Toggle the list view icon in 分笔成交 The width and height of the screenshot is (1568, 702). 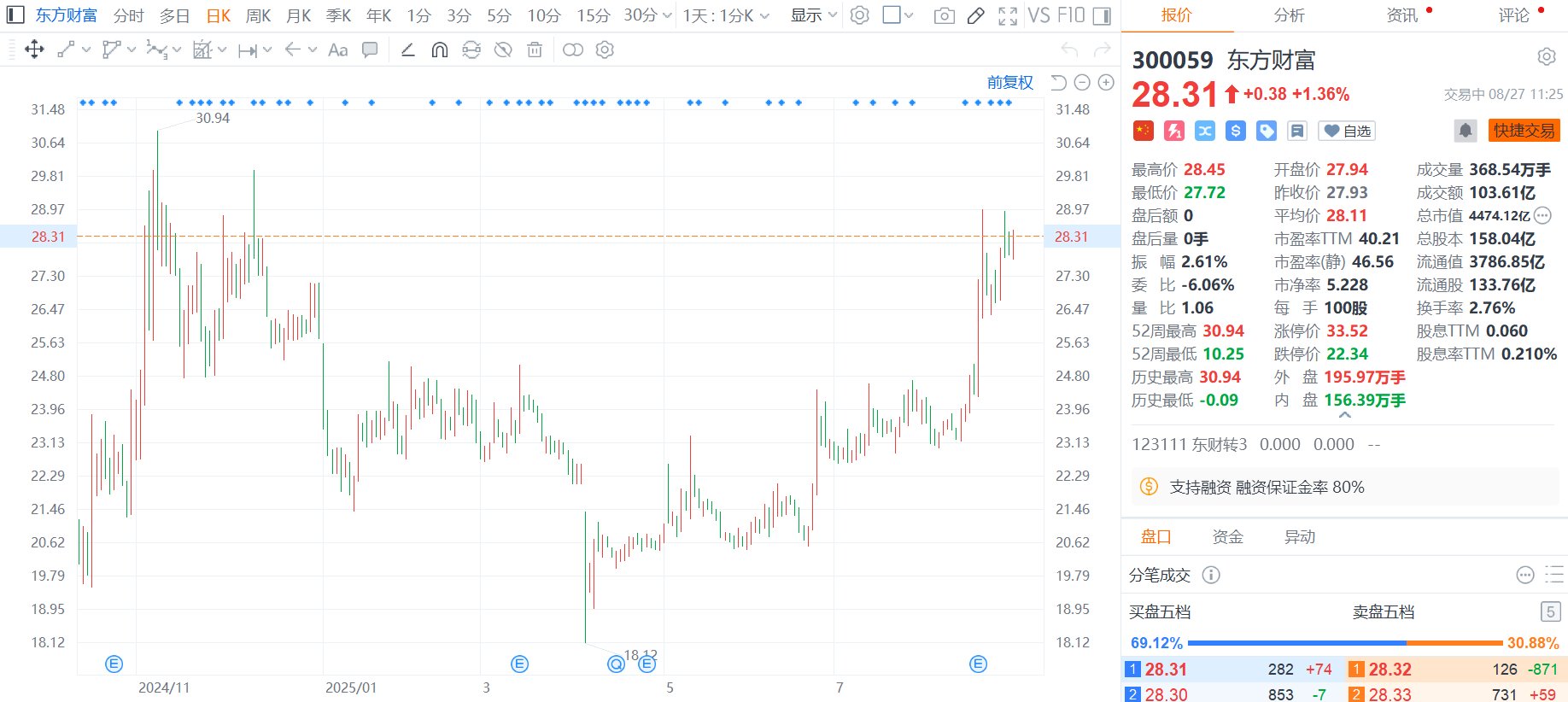1554,575
